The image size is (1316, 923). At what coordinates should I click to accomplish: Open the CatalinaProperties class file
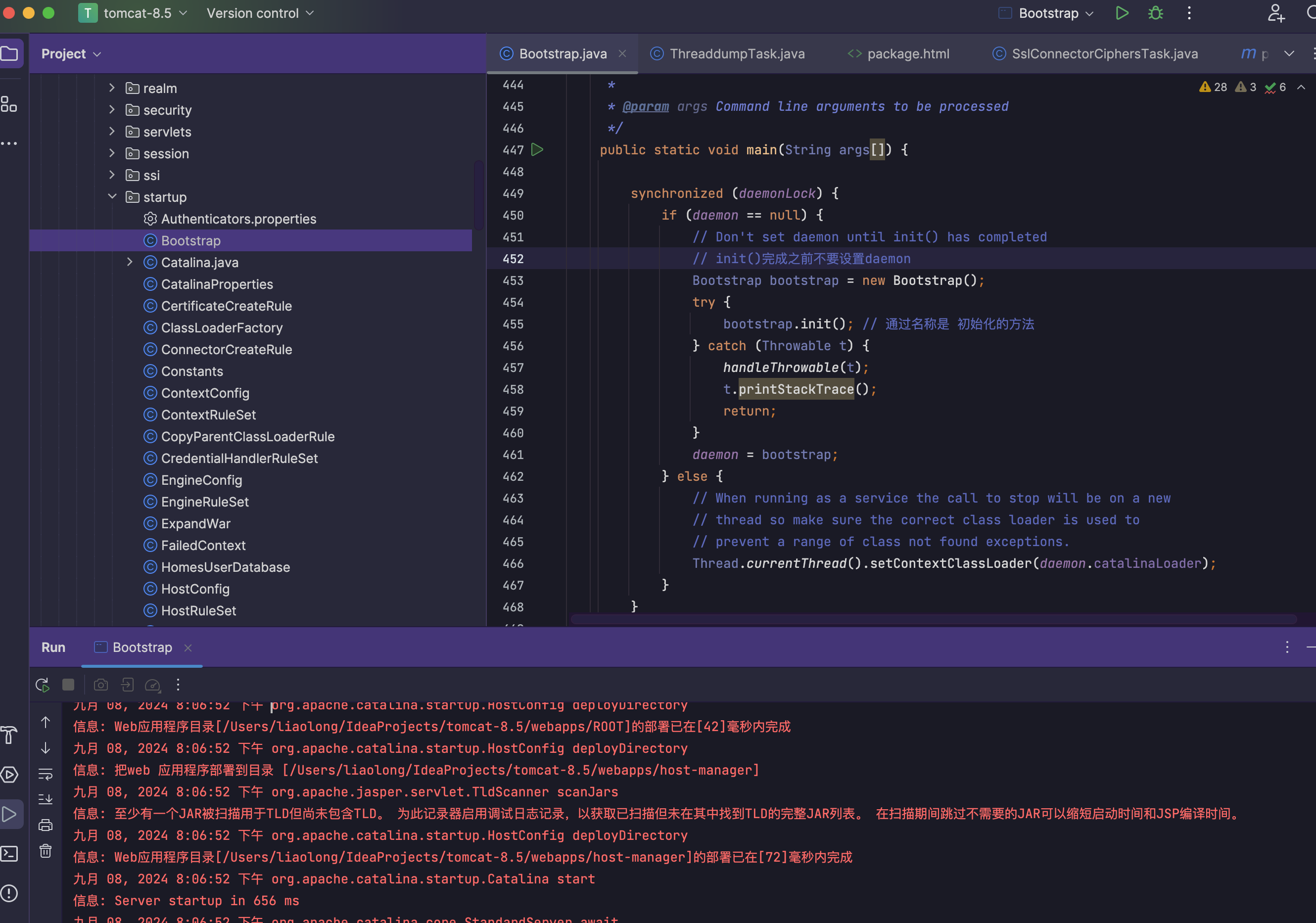[x=217, y=284]
